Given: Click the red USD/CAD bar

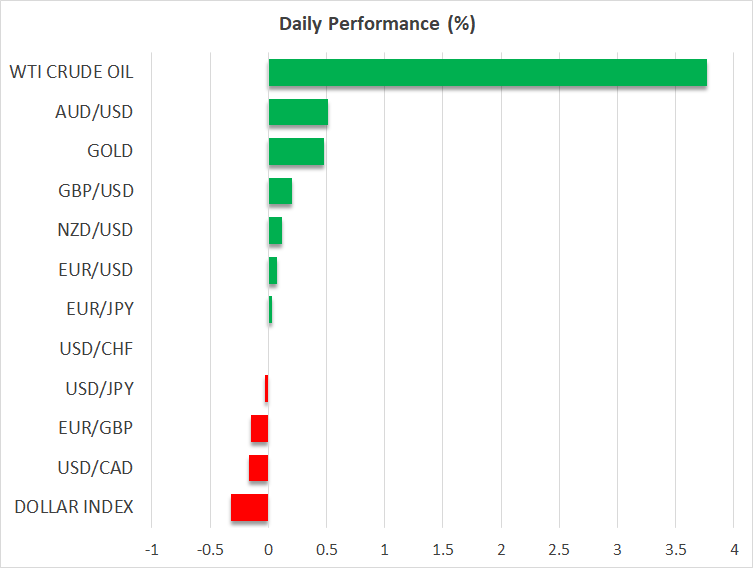Looking at the screenshot, I should 259,468.
